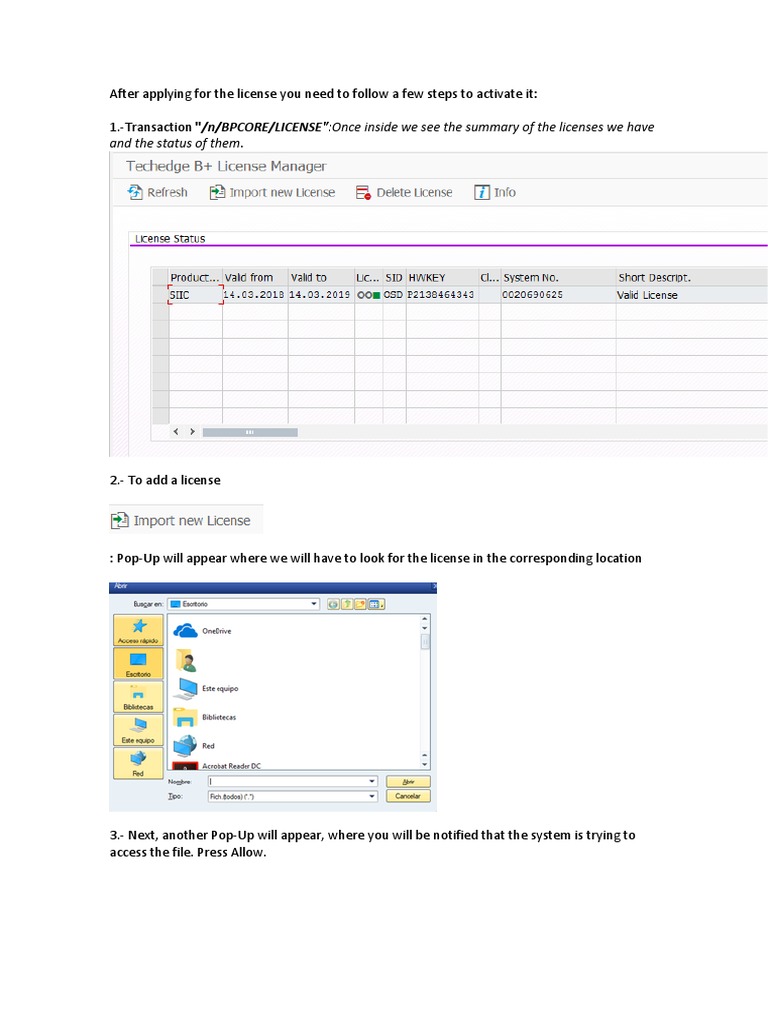The image size is (768, 1024).
Task: Open the view menu icon in file dialog
Action: [x=376, y=604]
